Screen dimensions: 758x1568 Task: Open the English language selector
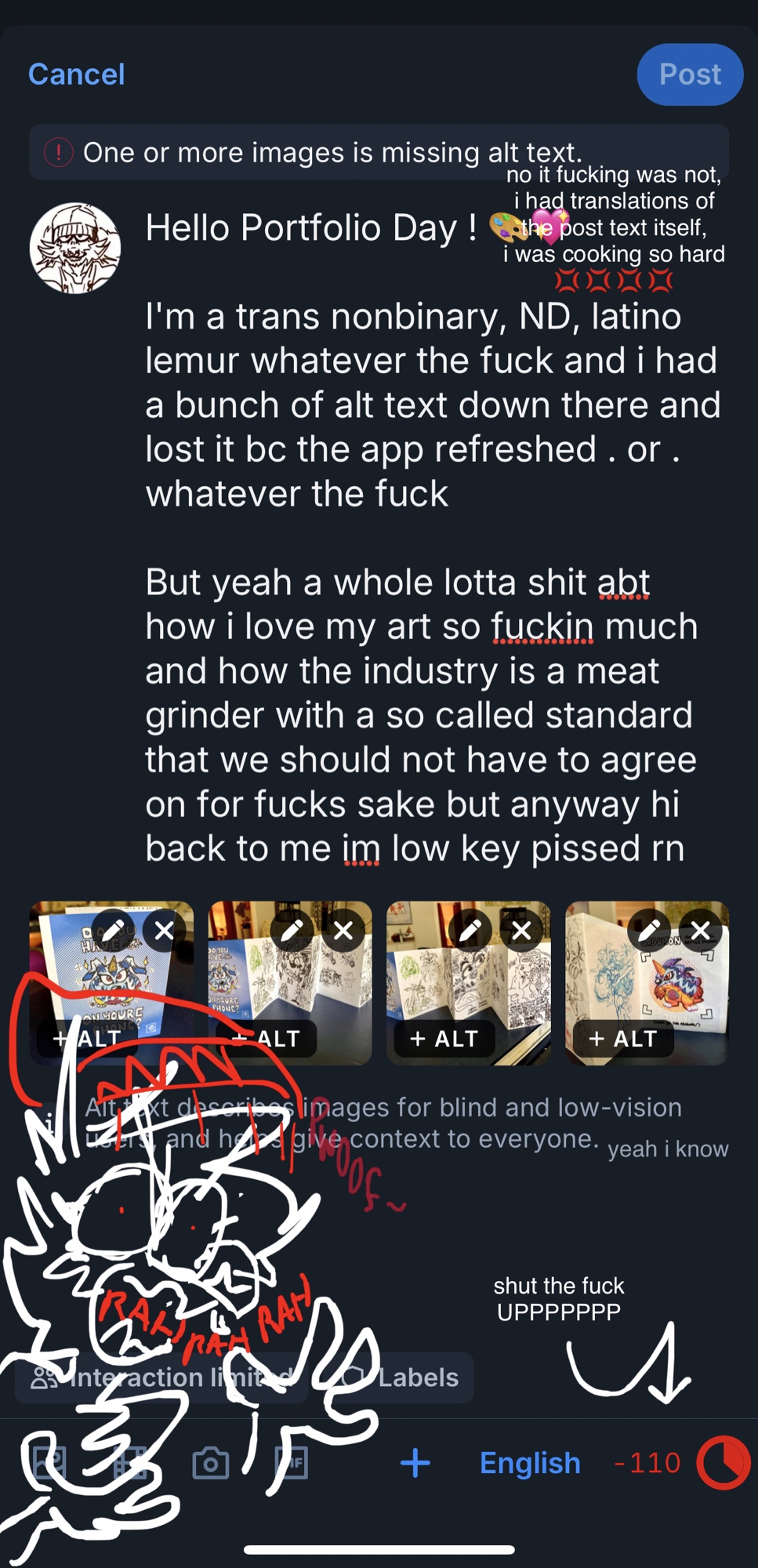coord(530,1463)
